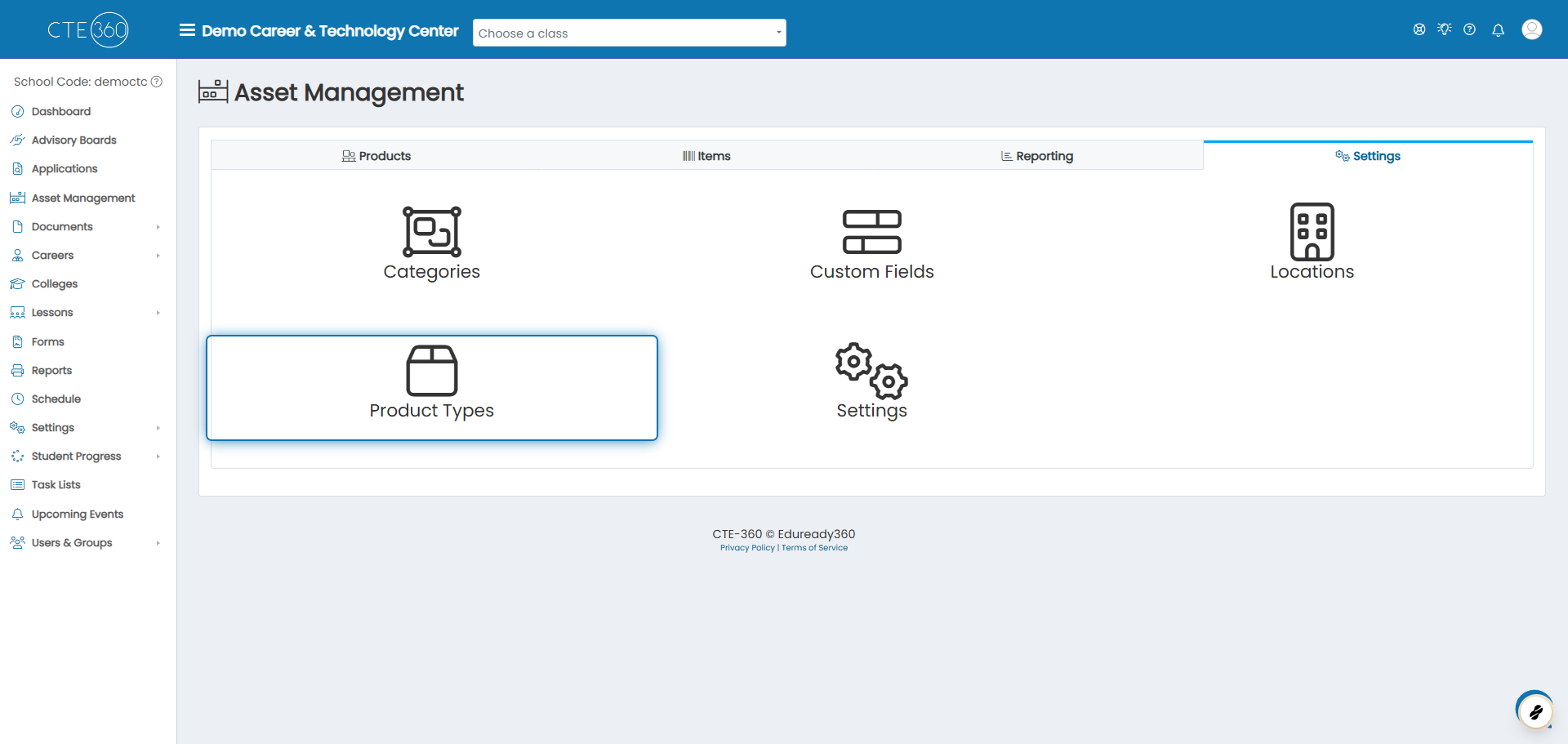Expand the Student Progress submenu arrow
The height and width of the screenshot is (744, 1568).
pos(158,457)
